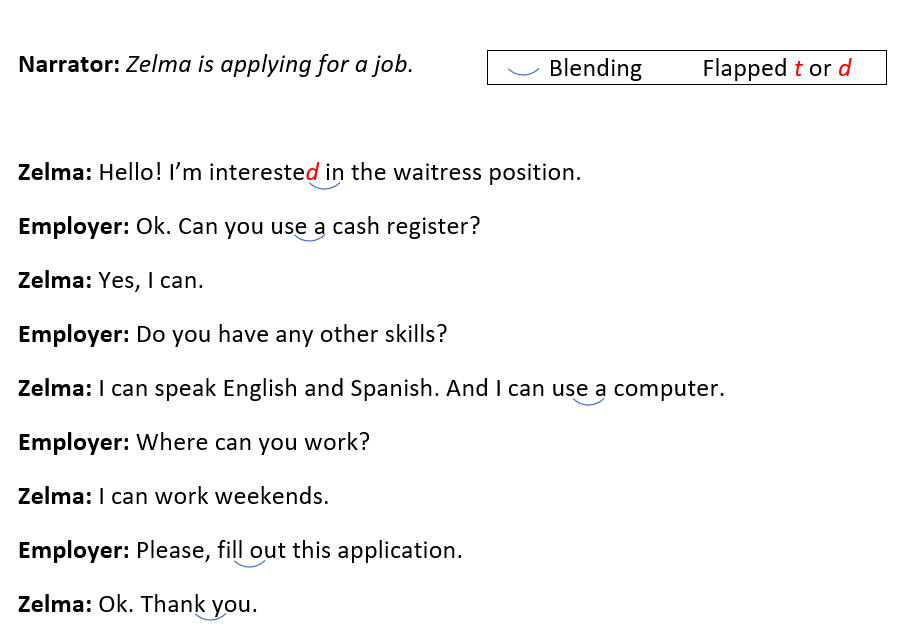Click the word 'application' in Employer's line
This screenshot has width=903, height=628.
click(x=397, y=551)
